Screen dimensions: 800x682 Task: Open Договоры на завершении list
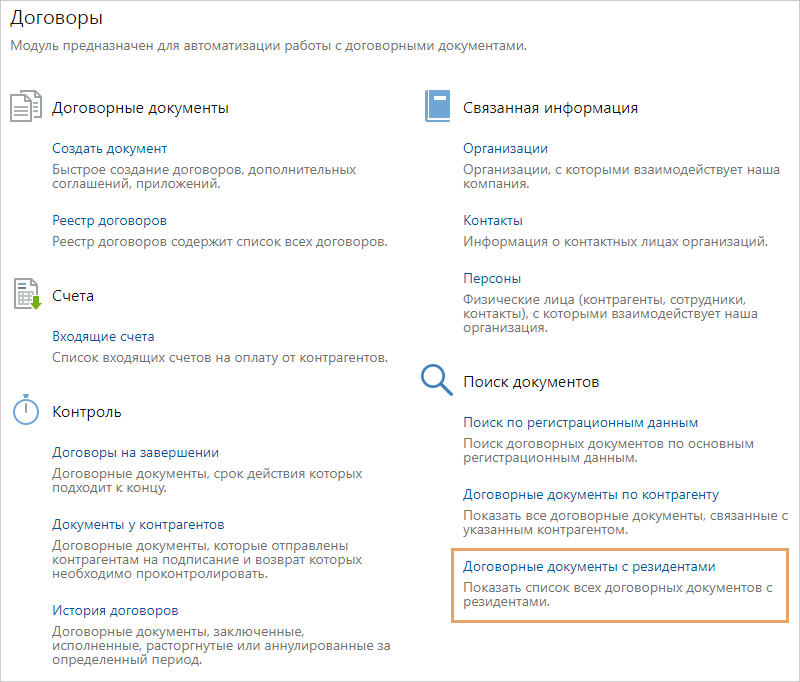point(135,452)
